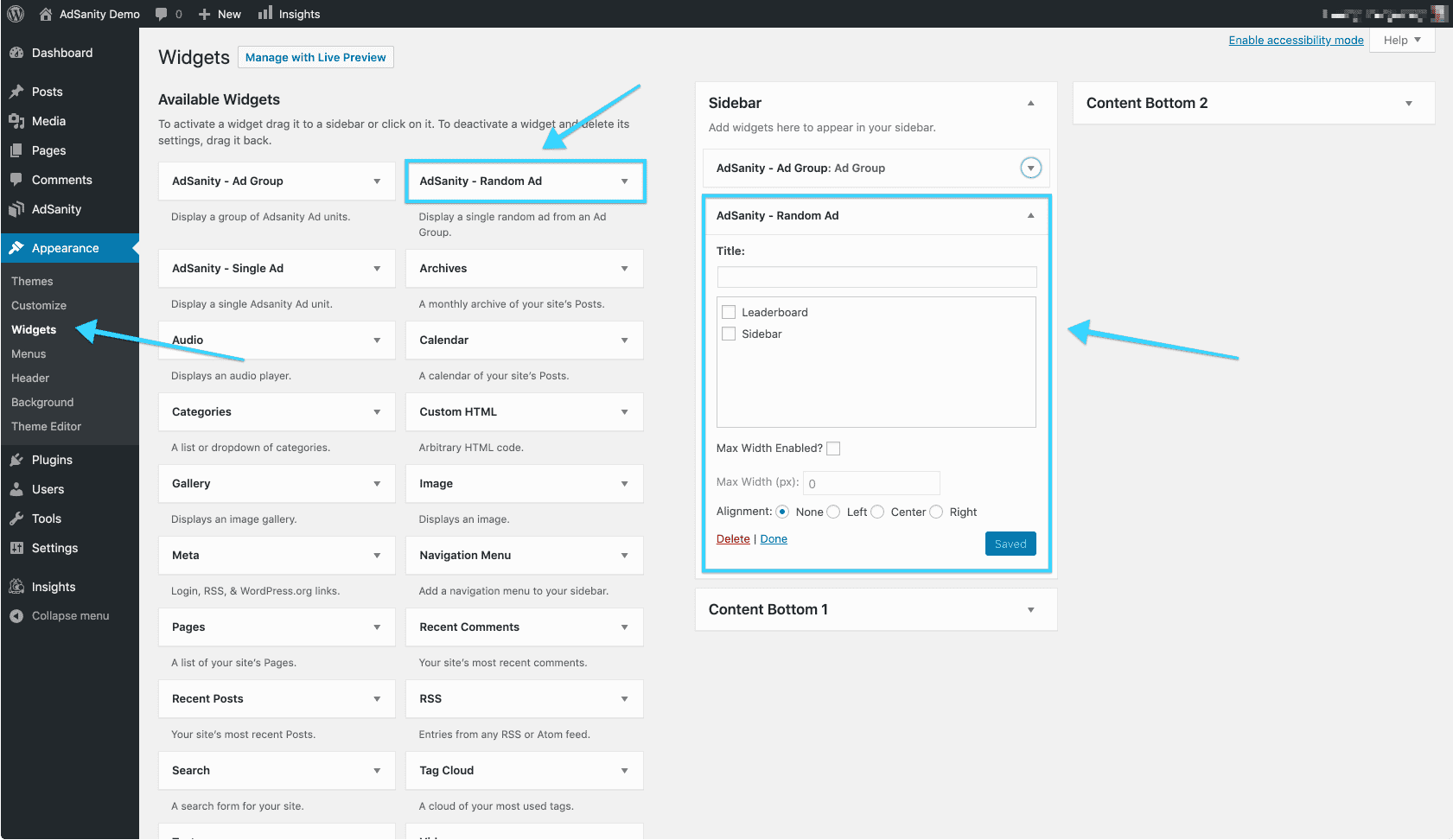Image resolution: width=1453 pixels, height=840 pixels.
Task: Open Customize submenu item
Action: point(39,306)
